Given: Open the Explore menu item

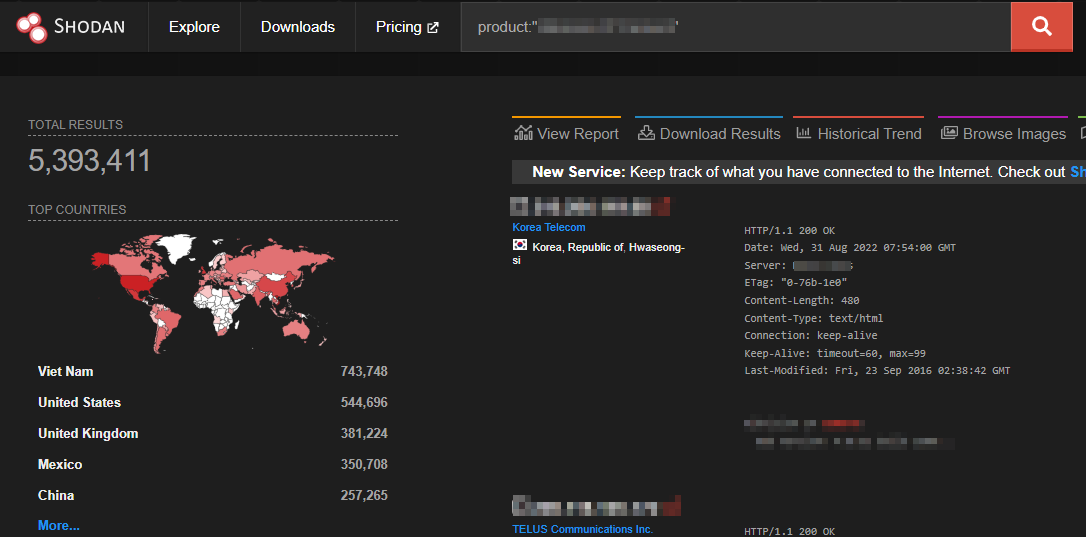Looking at the screenshot, I should tap(194, 27).
